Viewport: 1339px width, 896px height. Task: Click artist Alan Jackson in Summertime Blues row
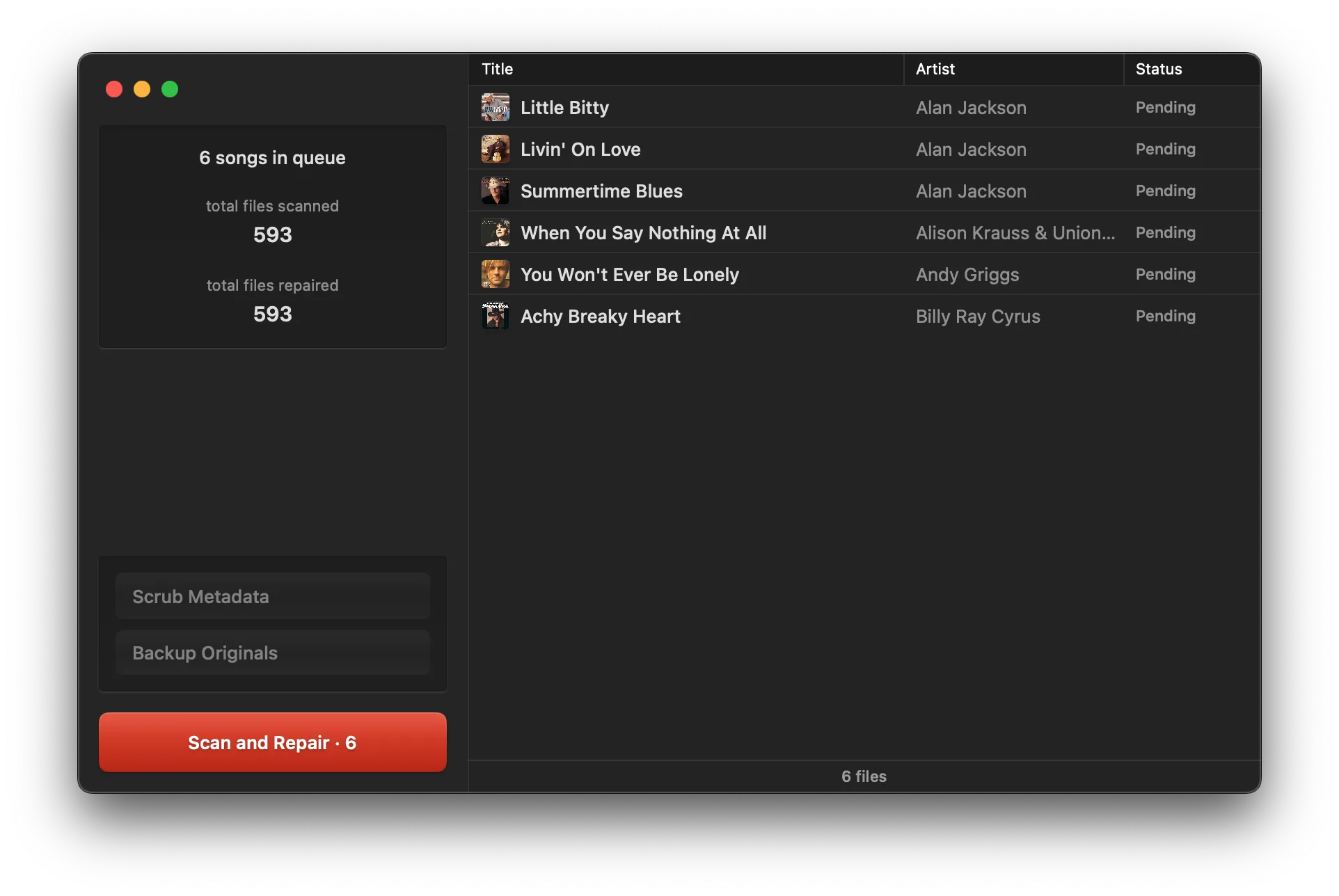[971, 191]
